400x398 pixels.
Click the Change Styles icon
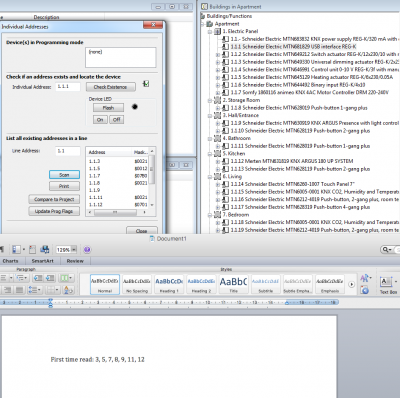(x=365, y=278)
